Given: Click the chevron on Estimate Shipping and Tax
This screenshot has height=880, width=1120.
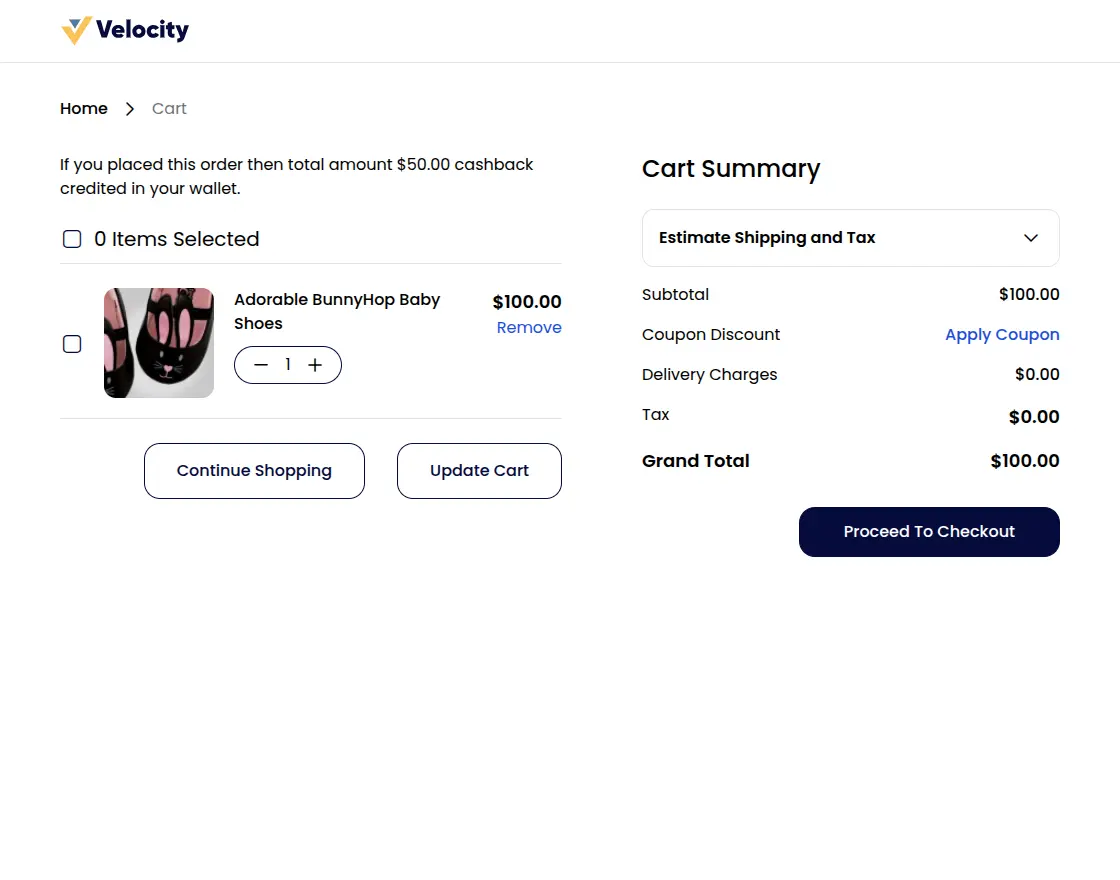Looking at the screenshot, I should point(1031,238).
